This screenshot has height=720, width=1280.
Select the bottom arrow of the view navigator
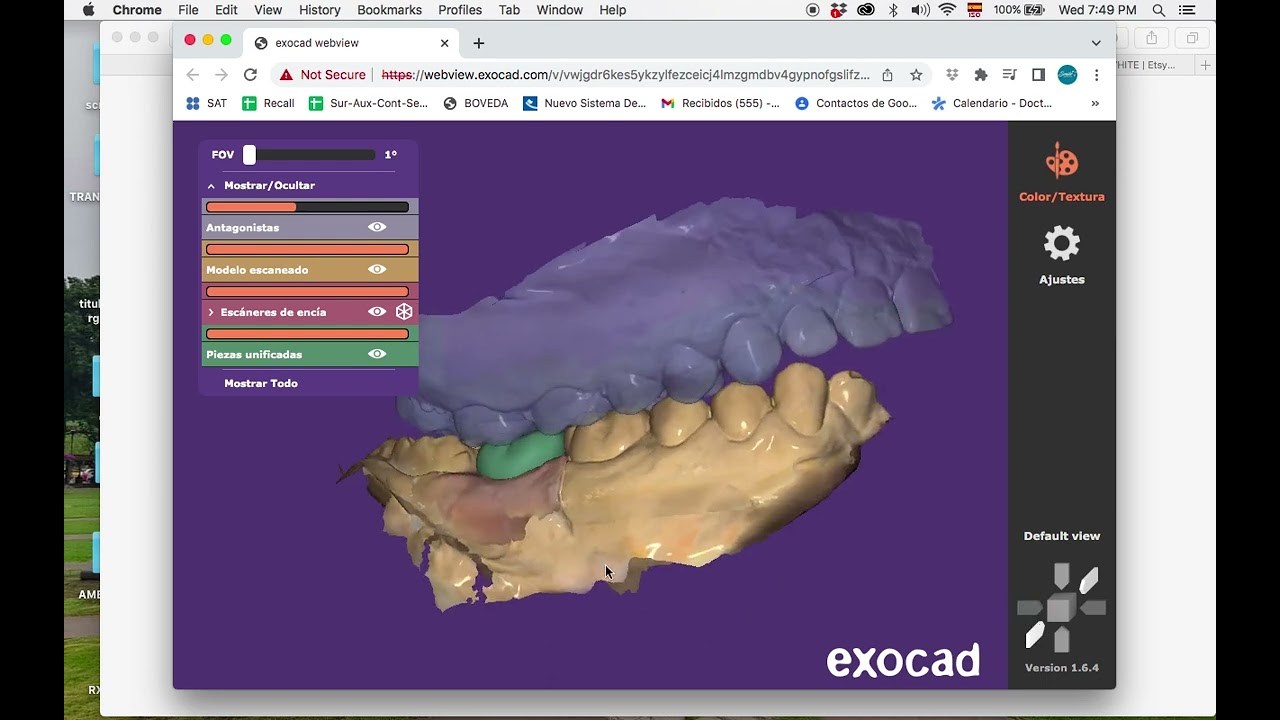(x=1061, y=640)
